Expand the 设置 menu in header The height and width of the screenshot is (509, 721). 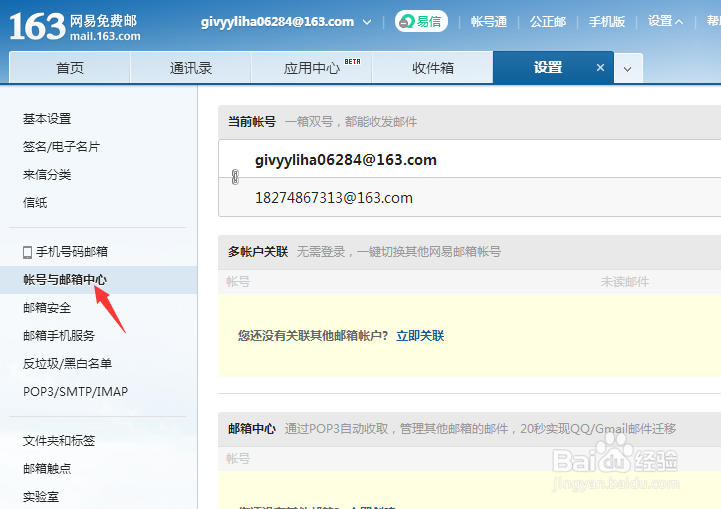pyautogui.click(x=665, y=21)
